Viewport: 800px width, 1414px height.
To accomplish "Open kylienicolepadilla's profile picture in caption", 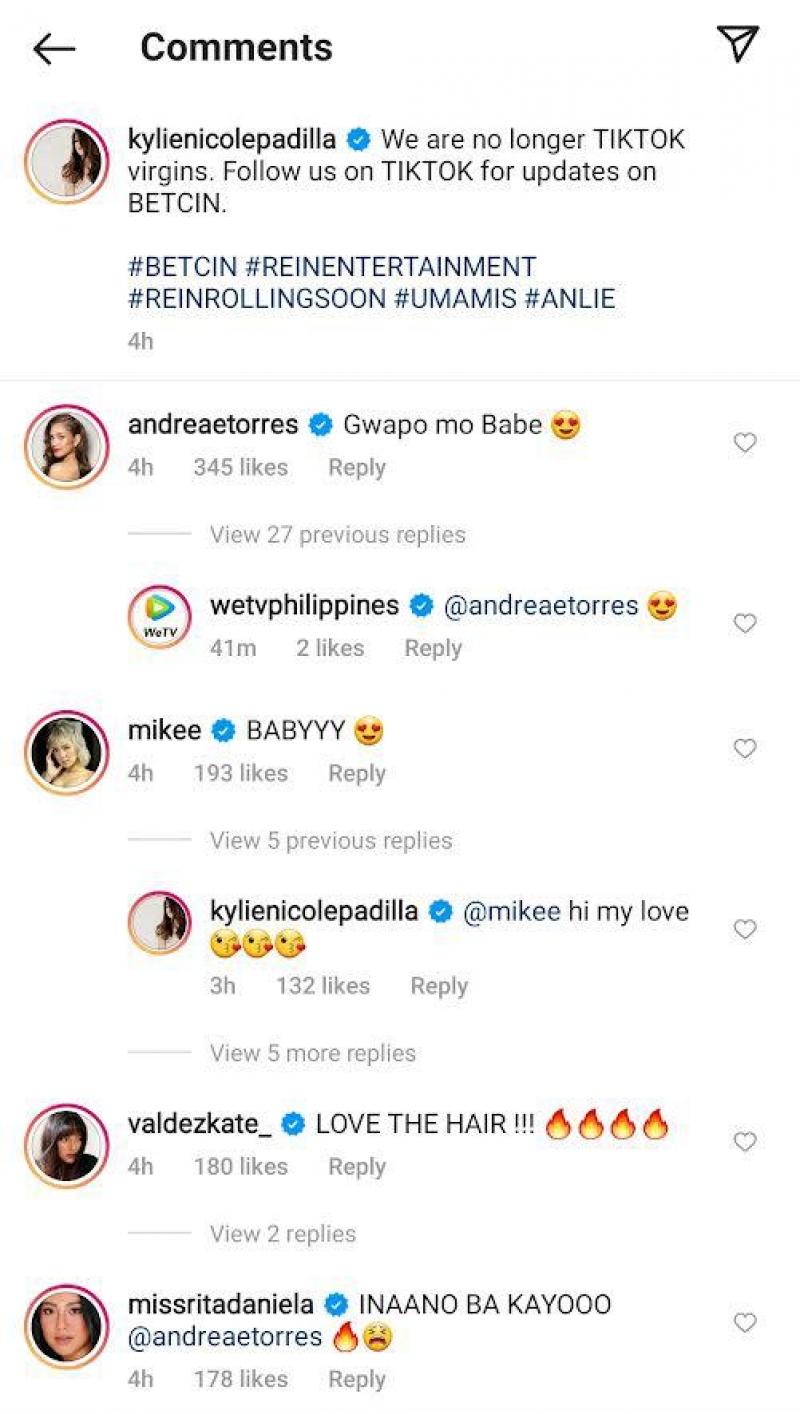I will pos(66,161).
